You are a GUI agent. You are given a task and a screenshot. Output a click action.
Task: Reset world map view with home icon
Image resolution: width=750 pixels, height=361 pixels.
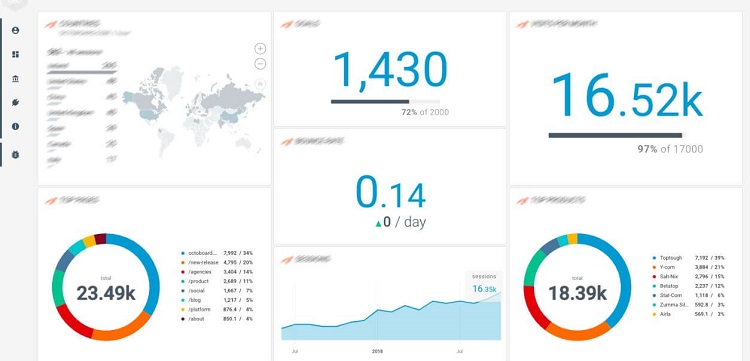coord(260,84)
